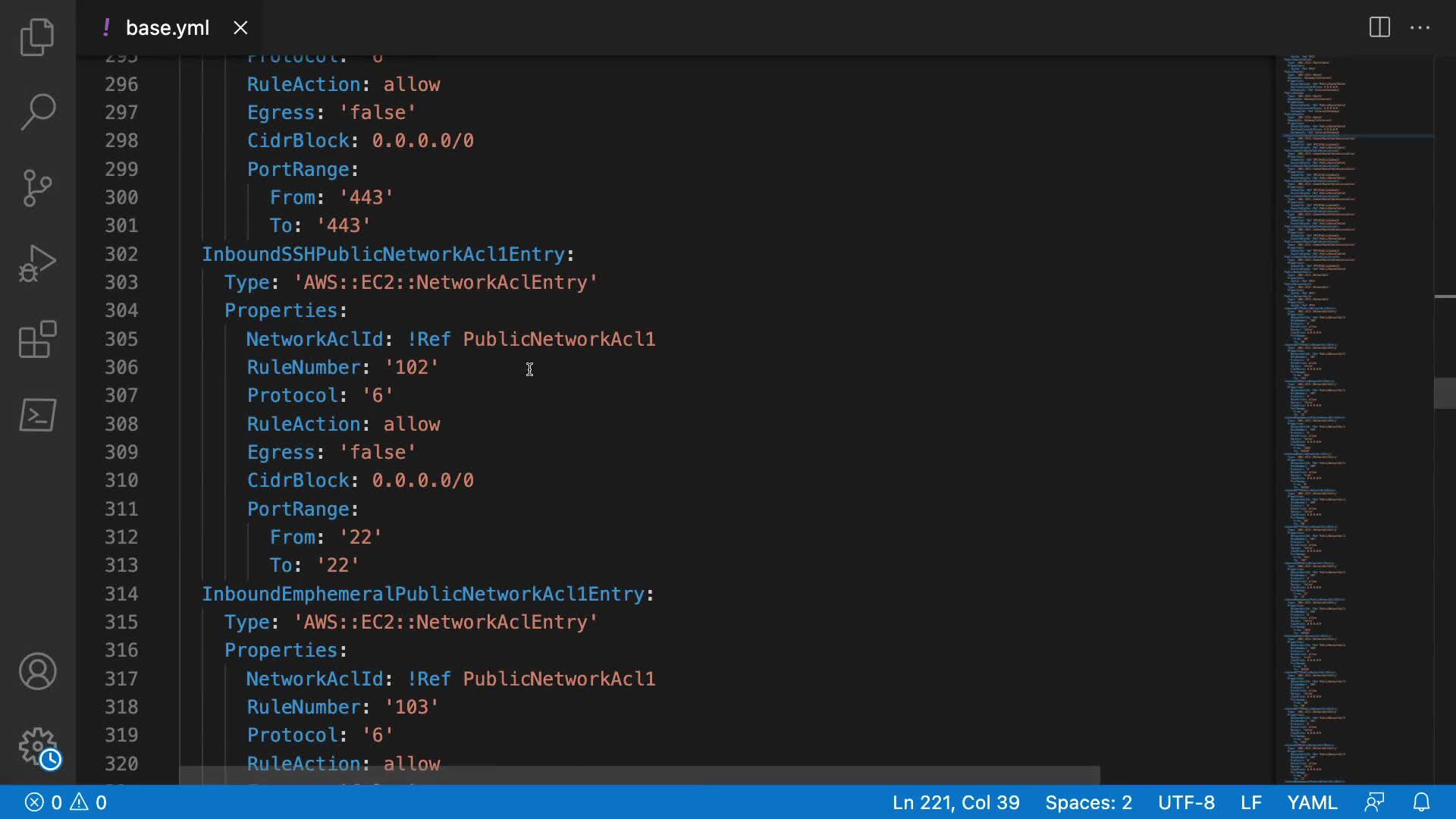Click the Ln 221, Col 39 indicator
Screen dimensions: 1456x819
[x=955, y=802]
